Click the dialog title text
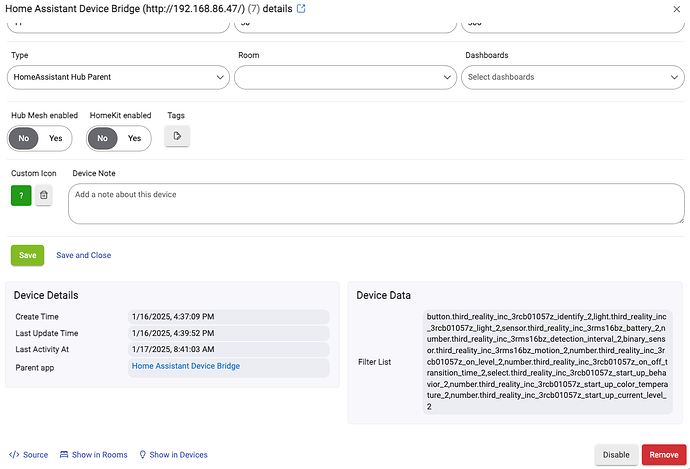 click(x=149, y=8)
